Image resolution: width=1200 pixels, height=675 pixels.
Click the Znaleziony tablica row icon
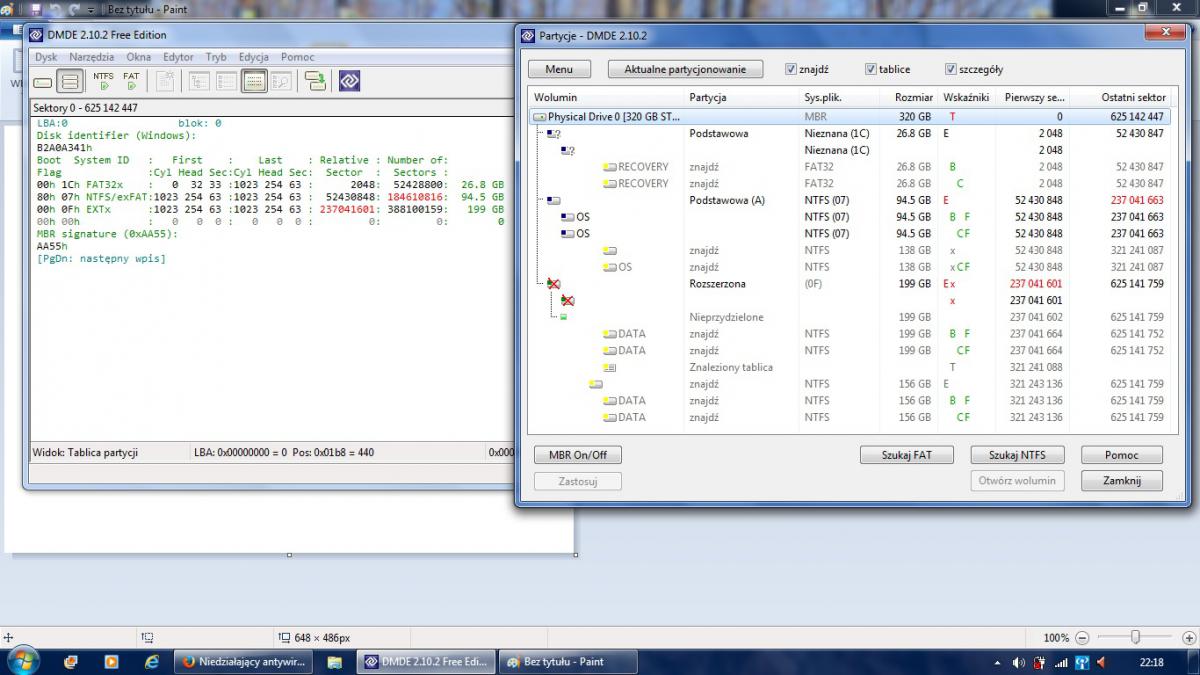click(x=610, y=367)
